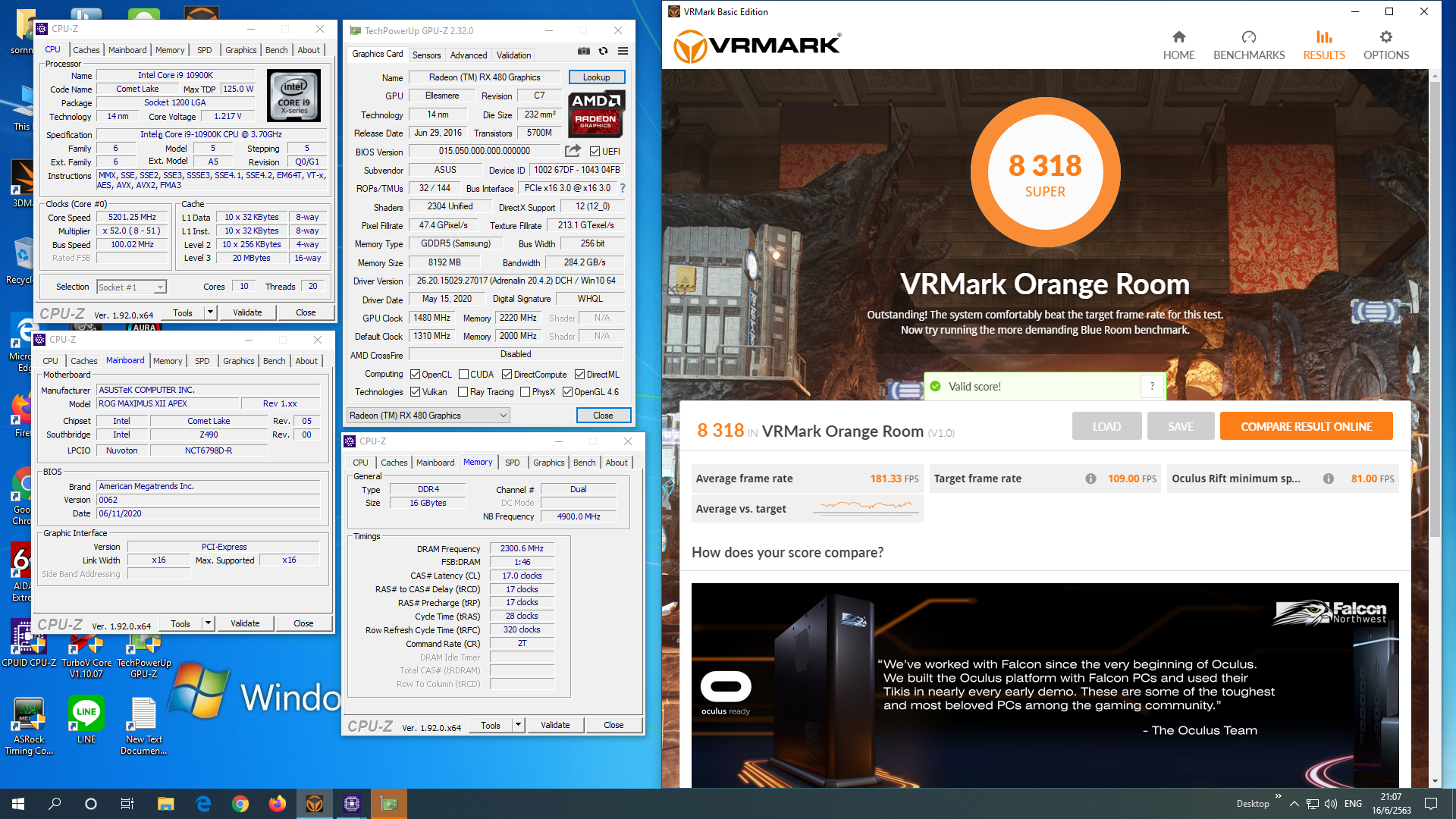Image resolution: width=1456 pixels, height=819 pixels.
Task: Switch to CPU-Z taskbar icon
Action: (351, 804)
